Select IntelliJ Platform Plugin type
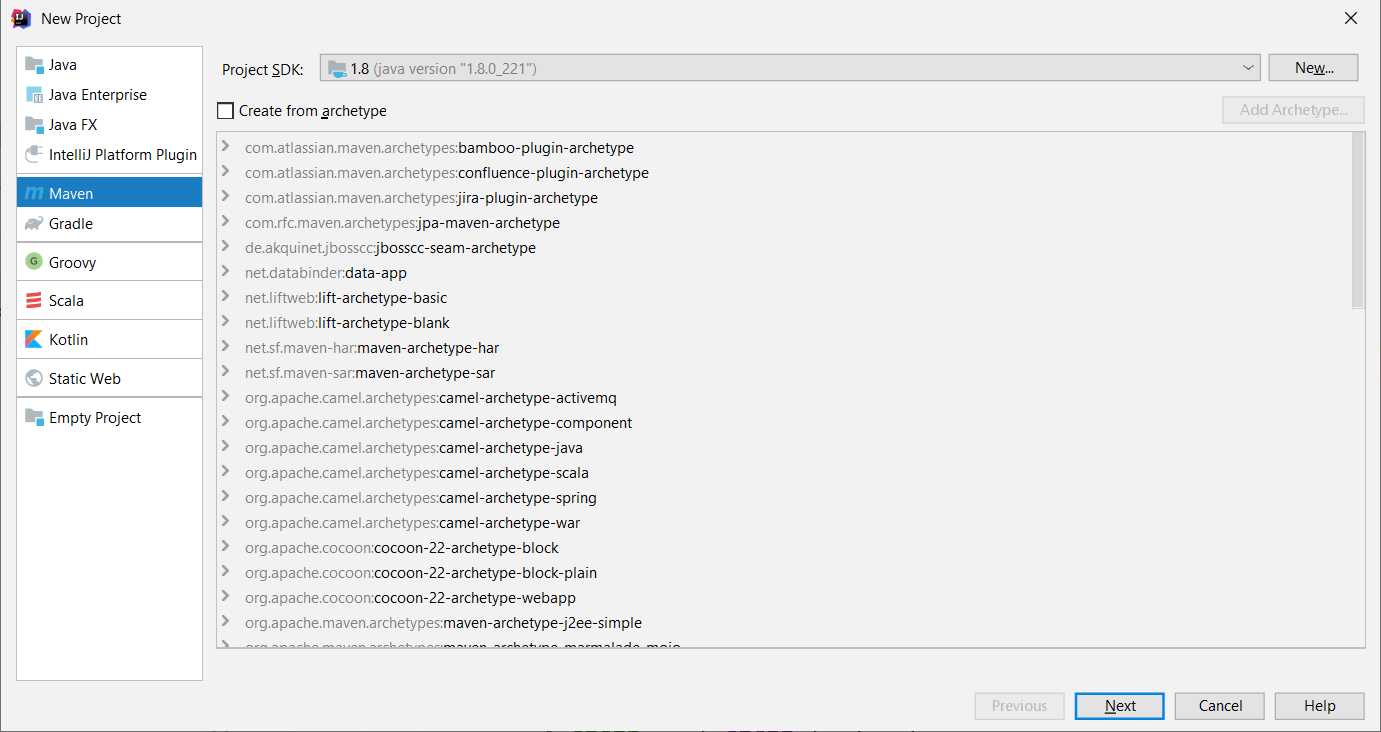The height and width of the screenshot is (732, 1381). click(x=109, y=155)
